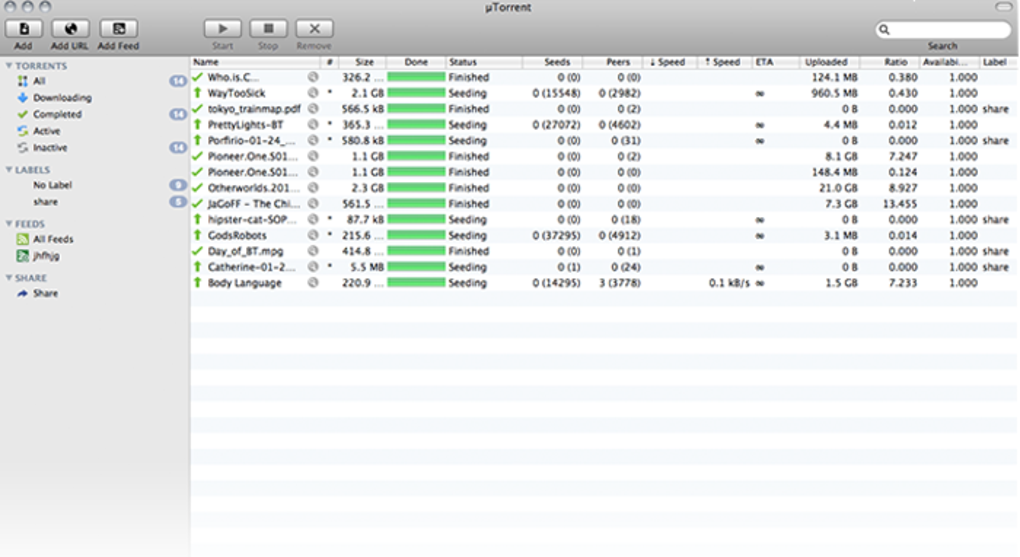Click the info icon on GodsRobots row

313,235
